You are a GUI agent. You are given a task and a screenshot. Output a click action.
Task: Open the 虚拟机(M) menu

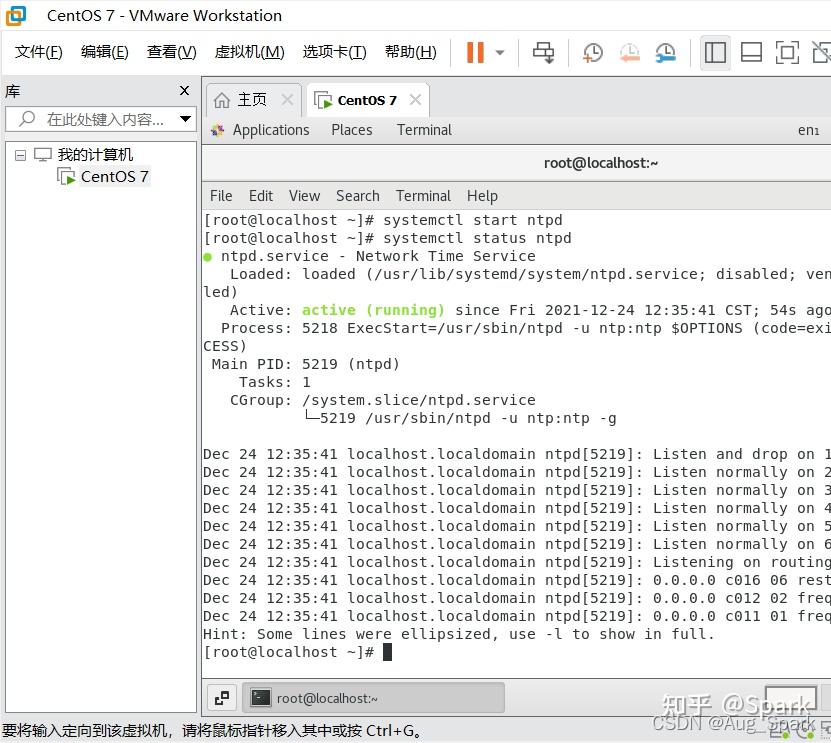coord(249,51)
